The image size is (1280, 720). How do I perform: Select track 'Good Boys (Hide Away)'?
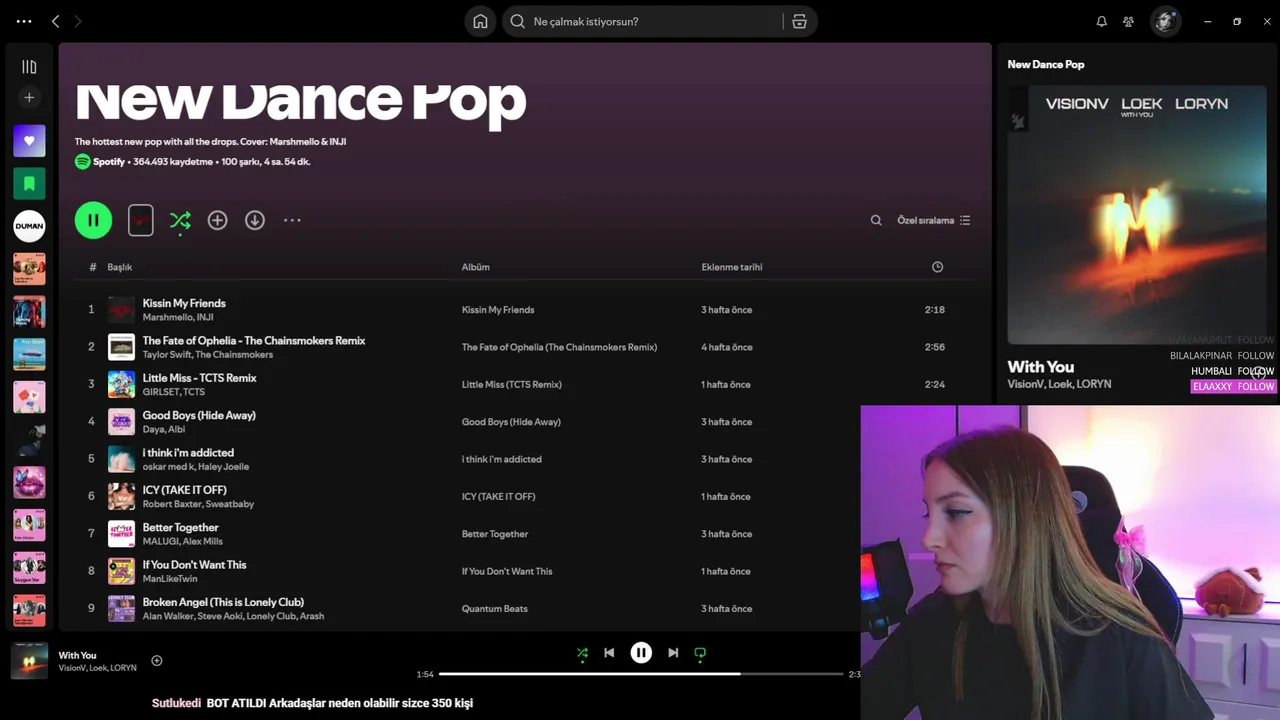click(x=199, y=415)
